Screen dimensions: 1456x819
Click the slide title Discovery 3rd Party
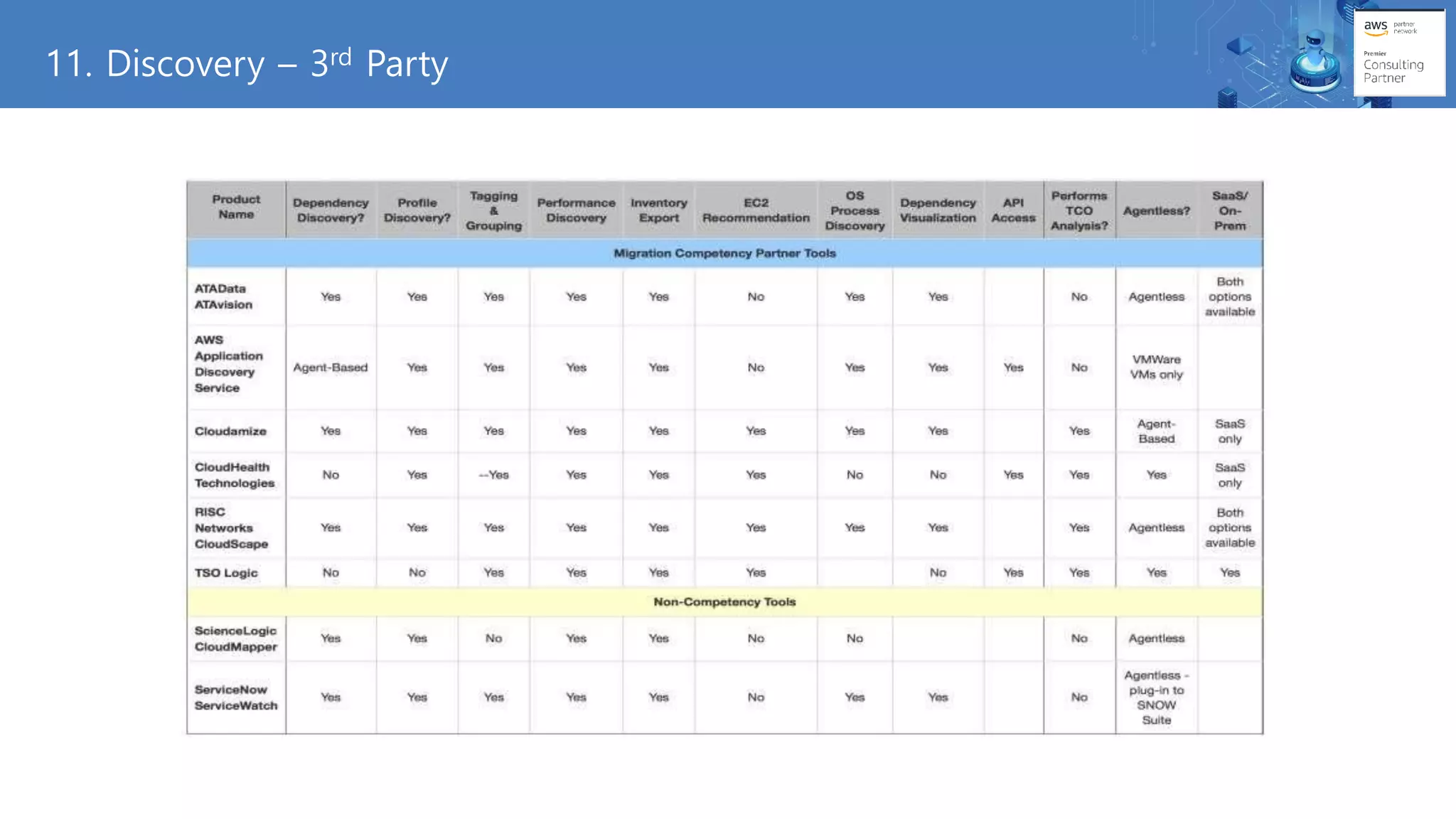(x=247, y=63)
